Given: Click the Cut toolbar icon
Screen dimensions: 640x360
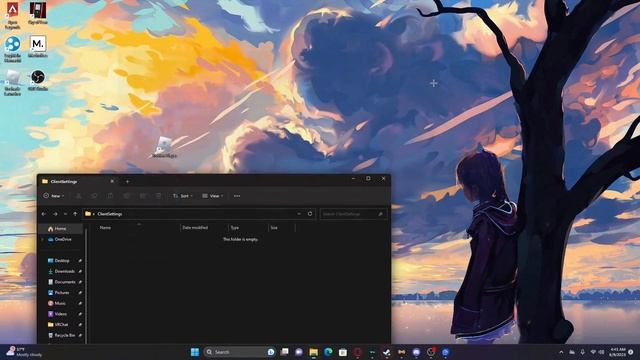Looking at the screenshot, I should (78, 196).
